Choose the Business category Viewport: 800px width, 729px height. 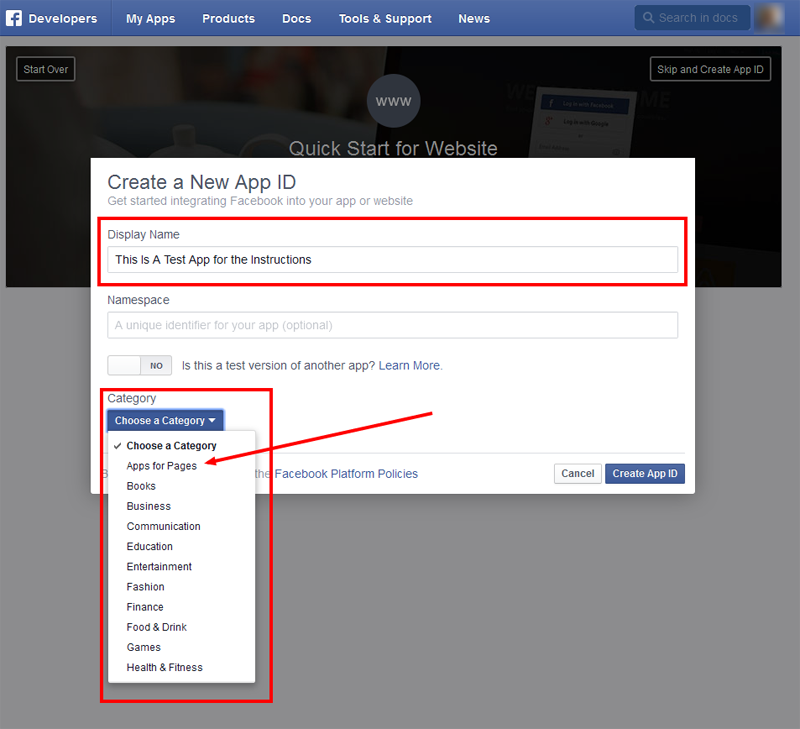click(x=149, y=506)
